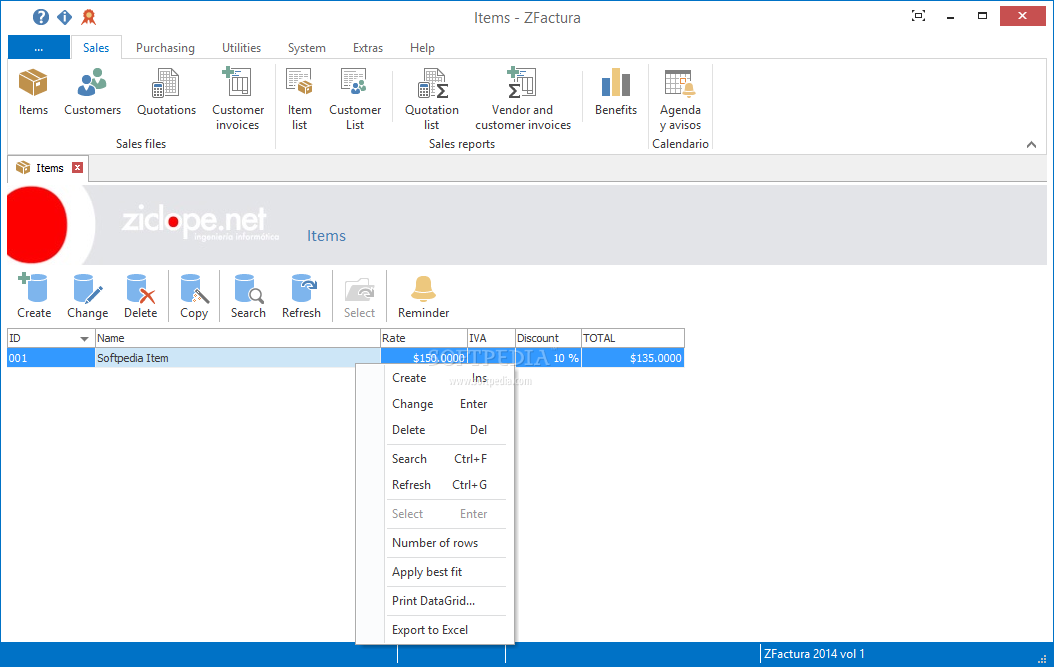Click the Name column header
This screenshot has height=667, width=1054.
237,338
